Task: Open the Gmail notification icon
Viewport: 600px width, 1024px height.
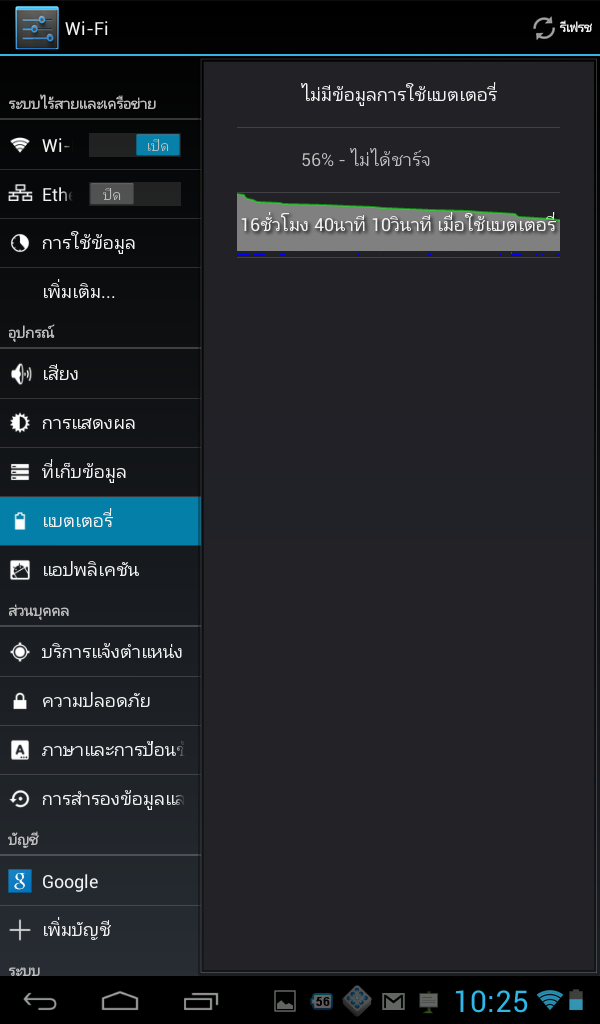Action: 393,1000
